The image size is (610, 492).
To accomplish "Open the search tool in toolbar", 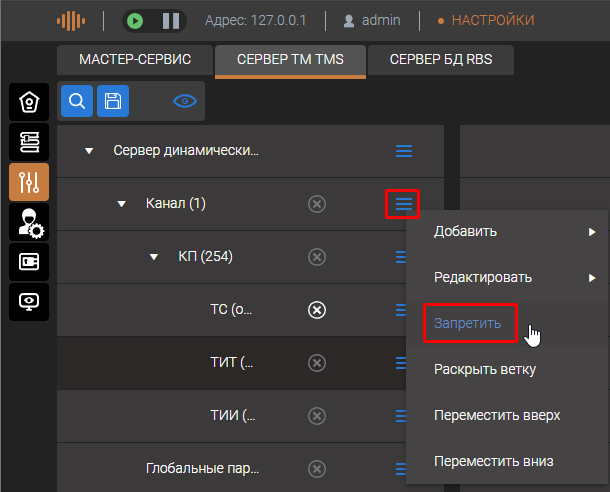I will click(x=76, y=100).
